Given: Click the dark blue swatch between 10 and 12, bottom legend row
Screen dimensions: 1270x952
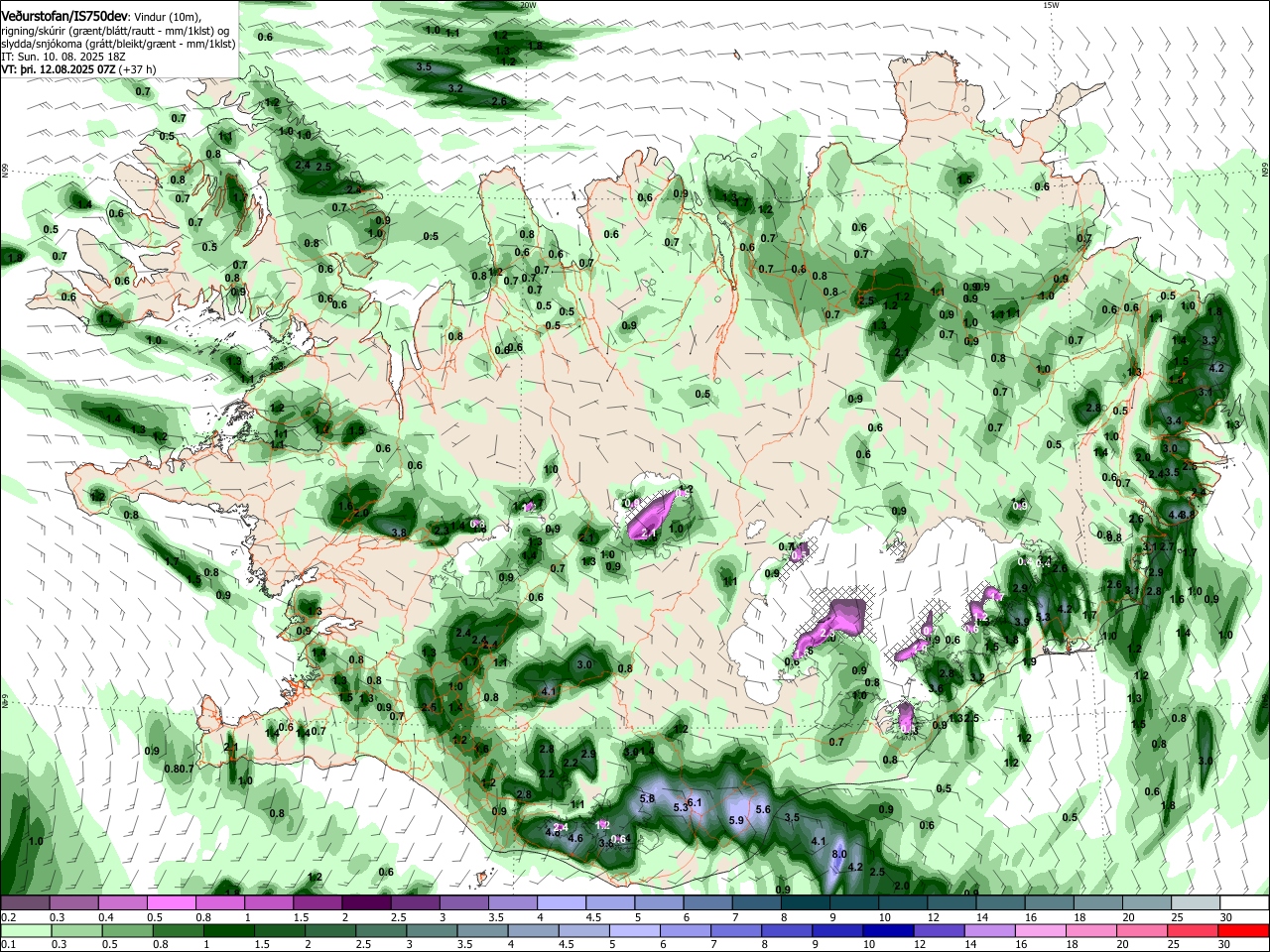Looking at the screenshot, I should coord(886,931).
